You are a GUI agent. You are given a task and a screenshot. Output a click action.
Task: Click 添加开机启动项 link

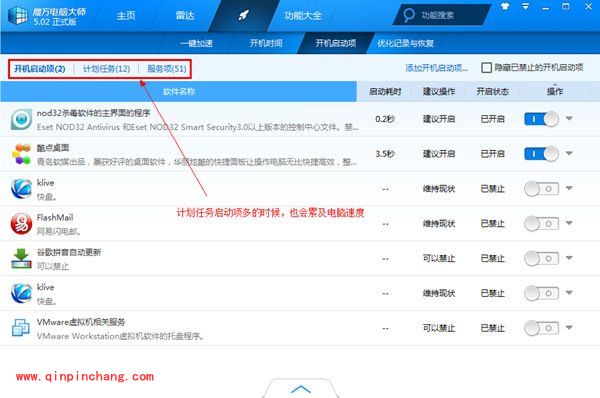[x=437, y=68]
